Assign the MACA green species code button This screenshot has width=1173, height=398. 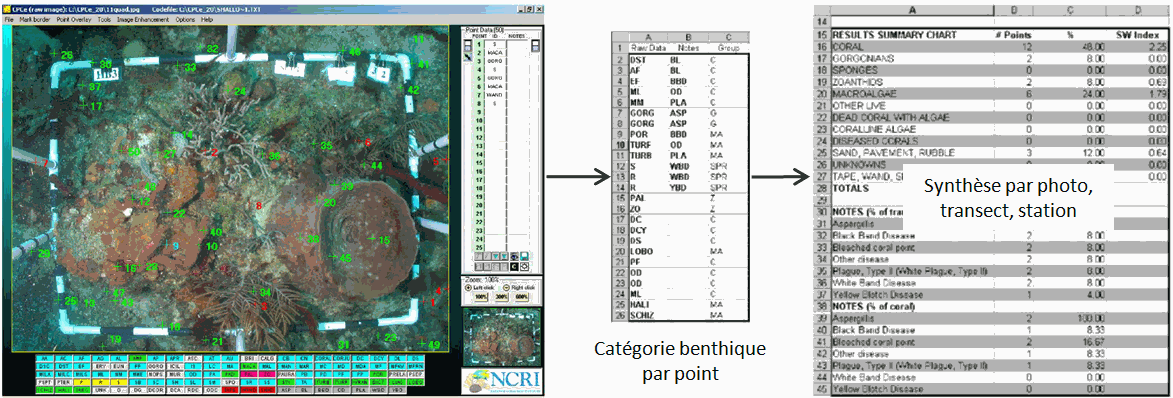[x=248, y=367]
